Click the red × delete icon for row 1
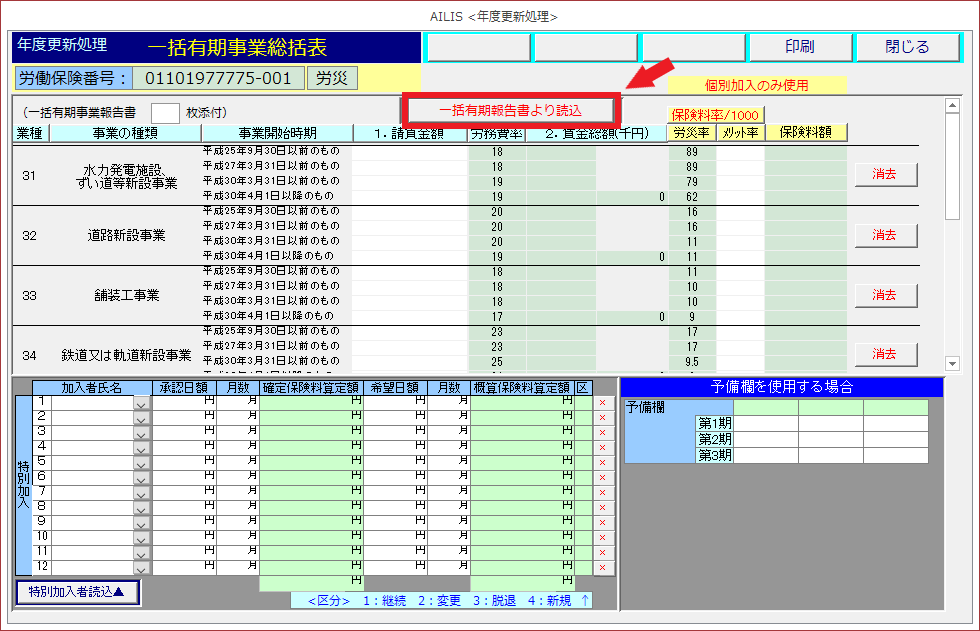This screenshot has width=980, height=631. [602, 403]
